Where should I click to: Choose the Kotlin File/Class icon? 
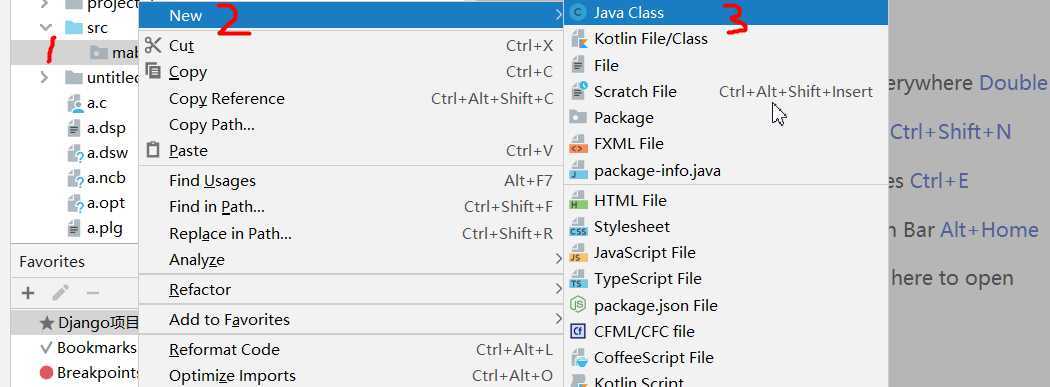pyautogui.click(x=578, y=39)
